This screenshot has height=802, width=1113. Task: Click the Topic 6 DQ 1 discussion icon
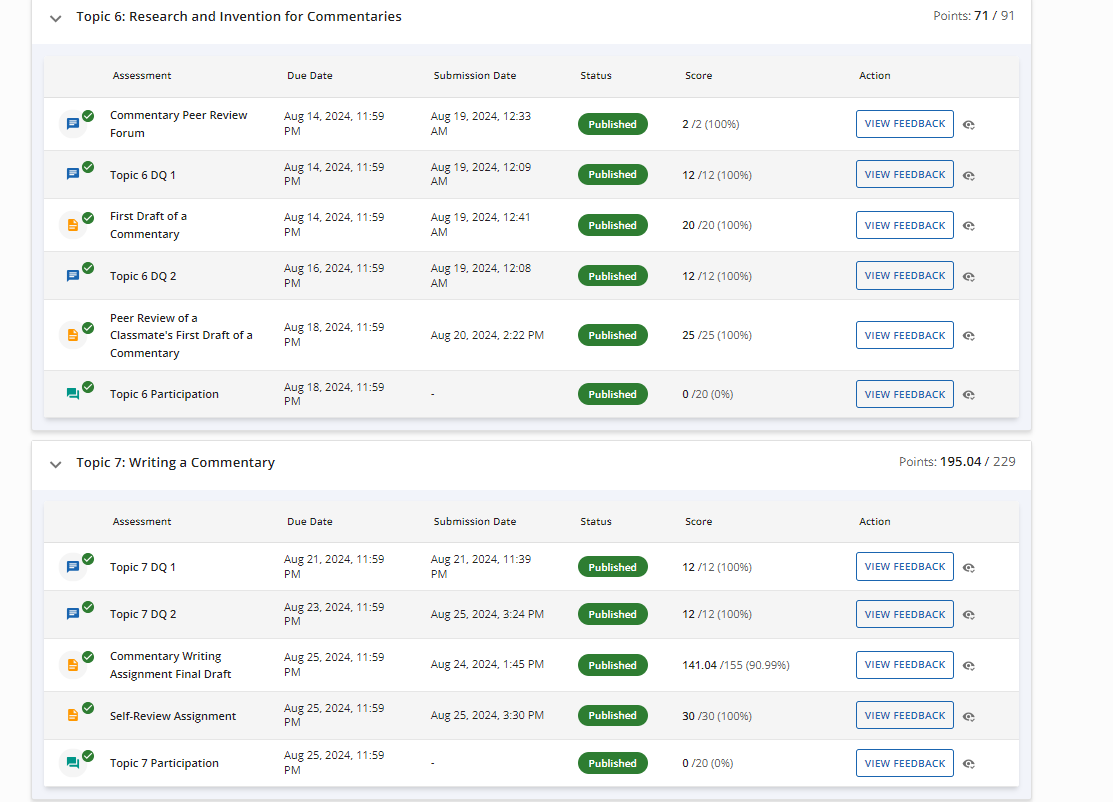click(x=72, y=174)
